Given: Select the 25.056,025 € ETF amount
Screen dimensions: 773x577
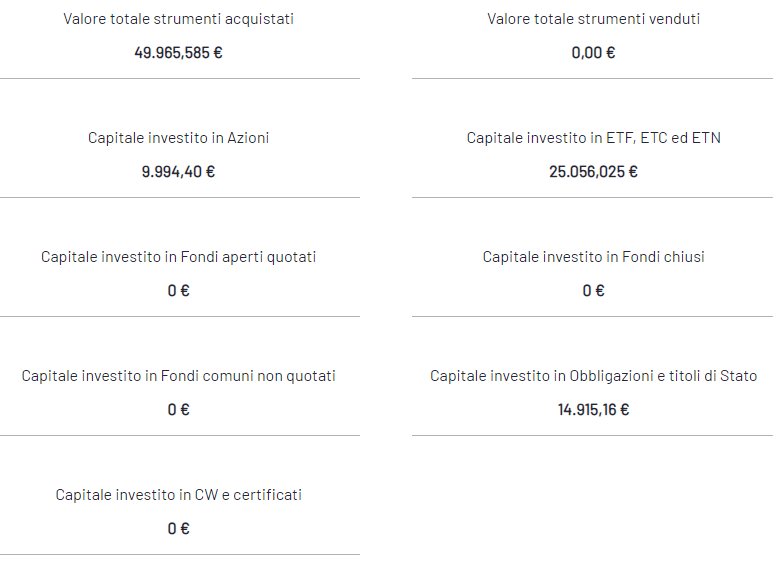Looking at the screenshot, I should click(594, 172).
